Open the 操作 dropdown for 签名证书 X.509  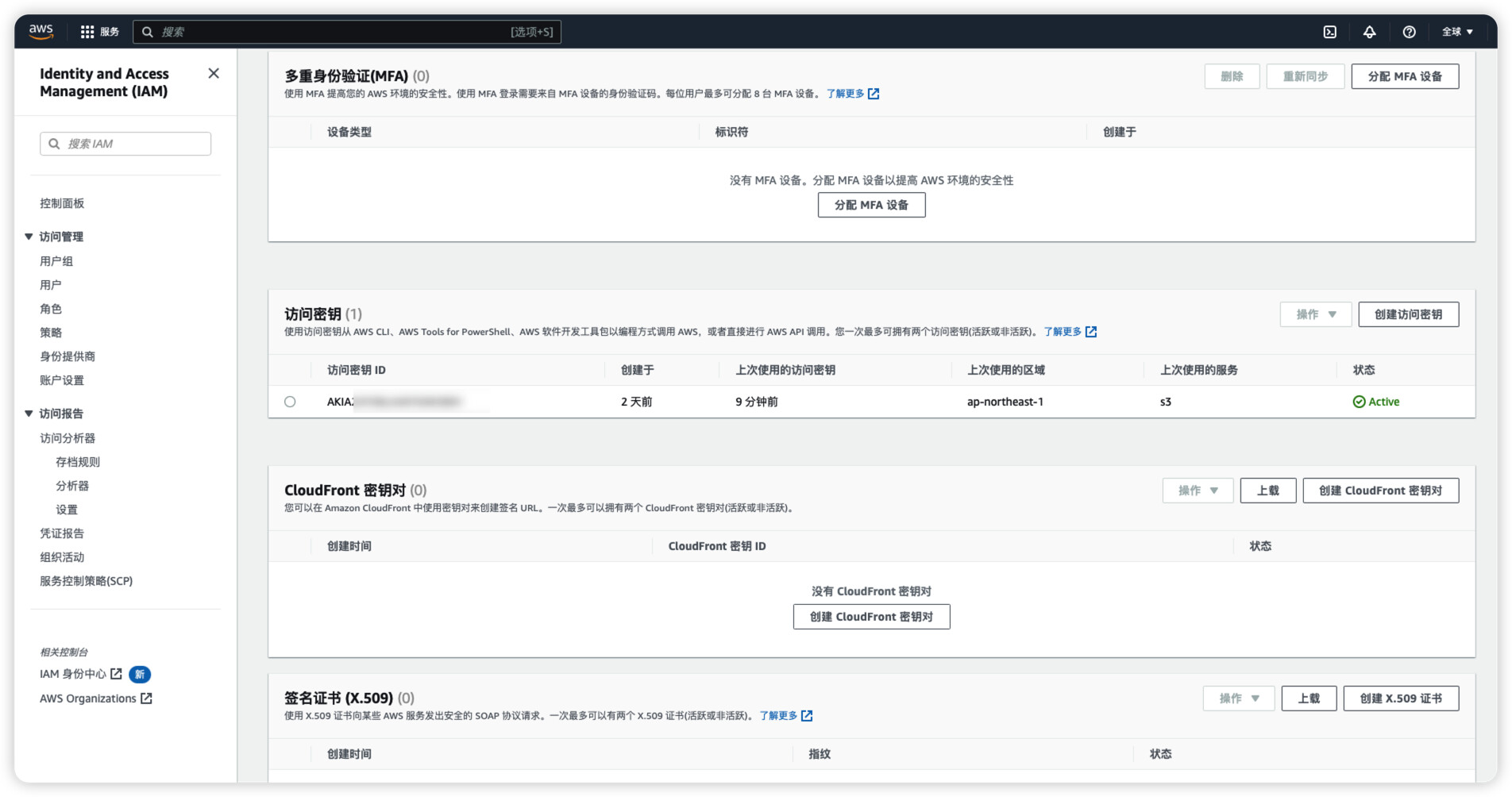(x=1239, y=699)
